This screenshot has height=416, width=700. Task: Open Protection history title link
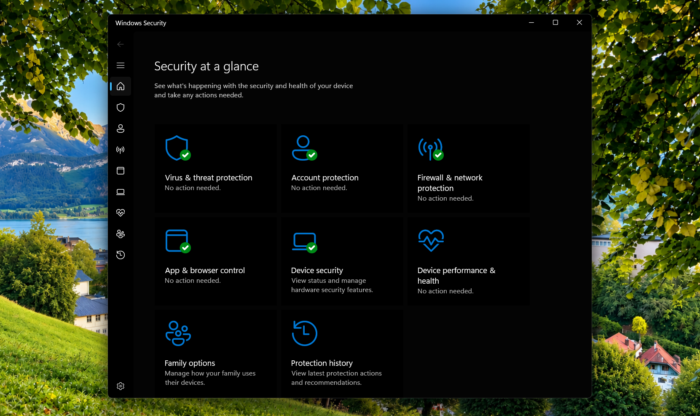pos(322,363)
